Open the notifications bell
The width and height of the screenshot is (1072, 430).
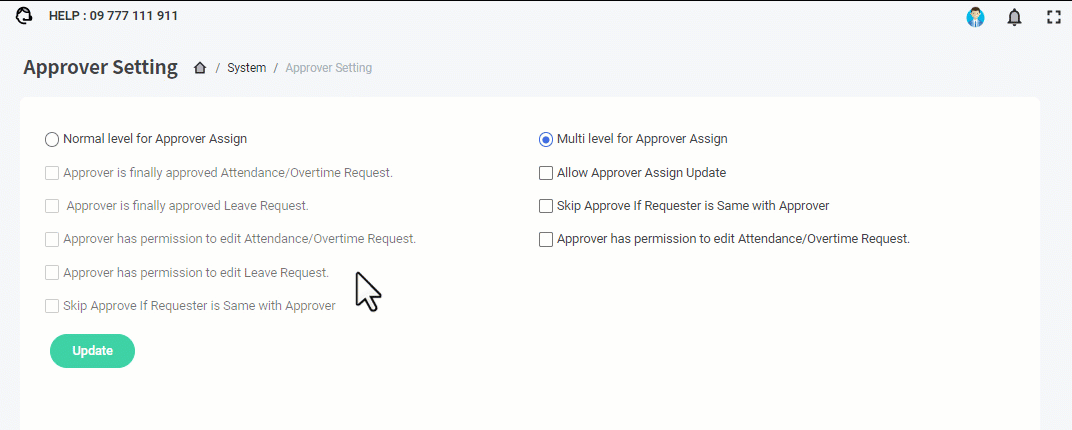(1014, 17)
